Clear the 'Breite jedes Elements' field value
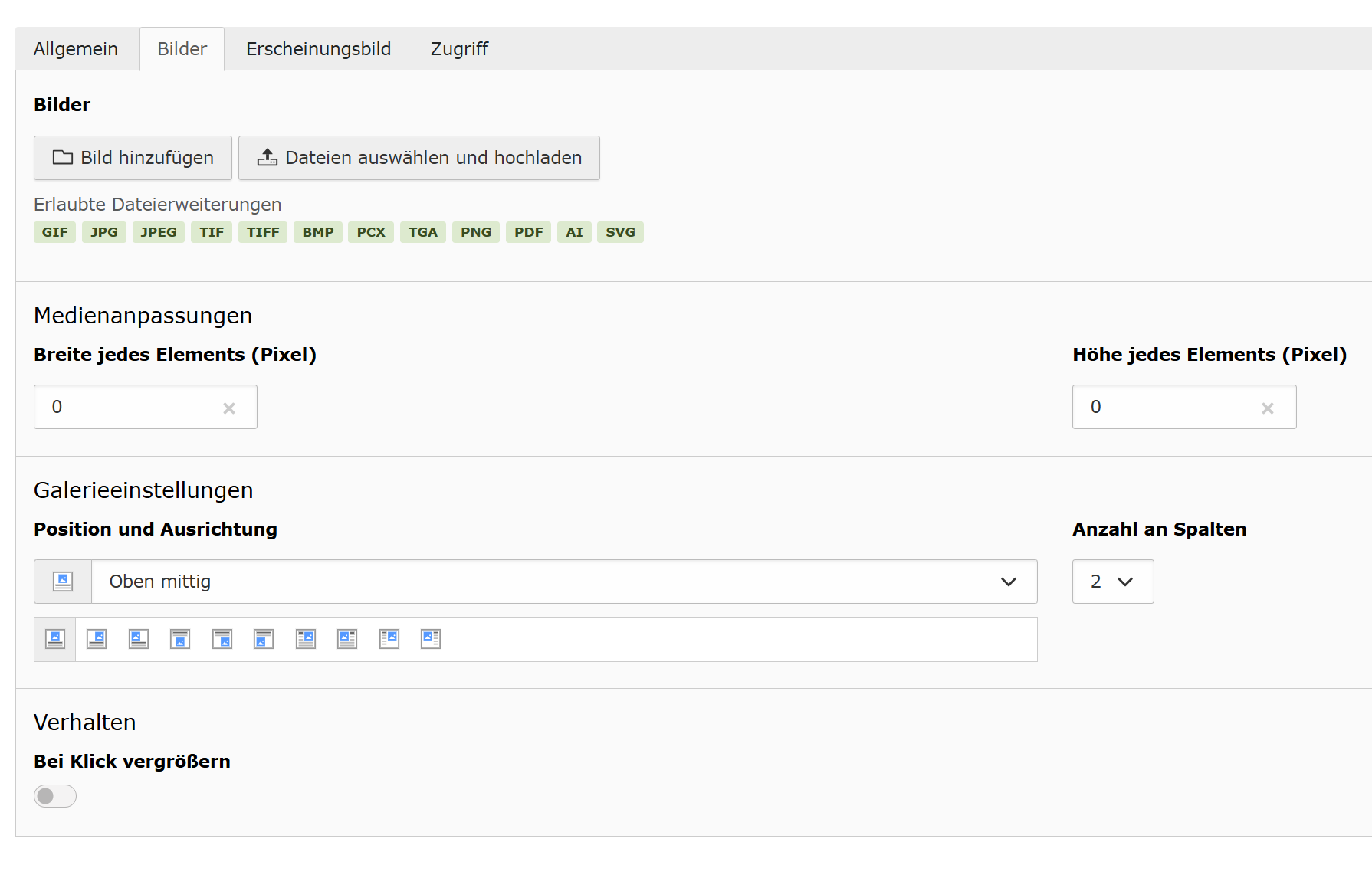Screen dimensions: 1372x888 click(229, 408)
